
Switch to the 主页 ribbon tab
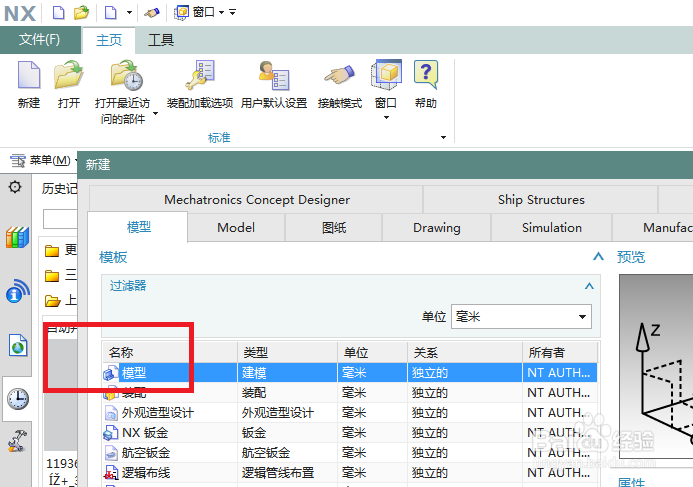[109, 40]
